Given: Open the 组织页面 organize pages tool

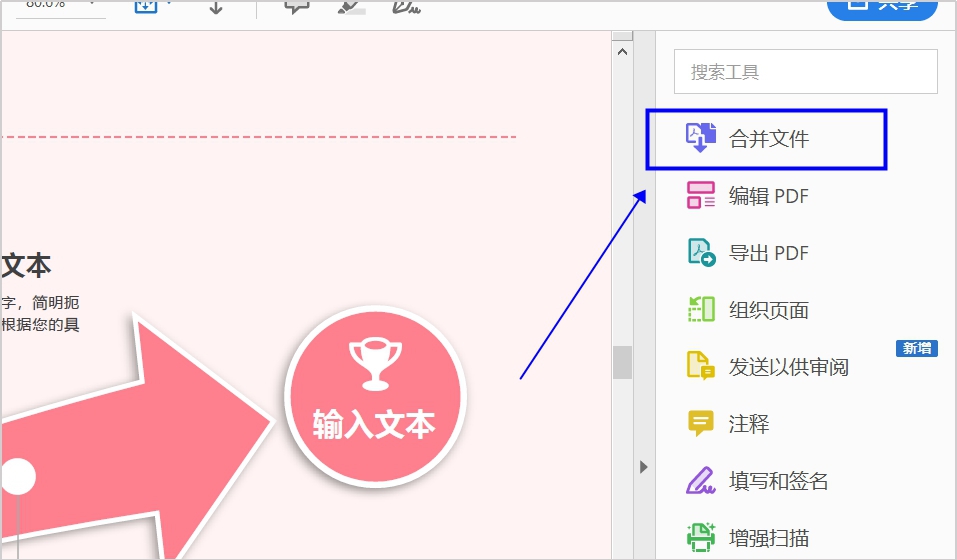Looking at the screenshot, I should [748, 310].
